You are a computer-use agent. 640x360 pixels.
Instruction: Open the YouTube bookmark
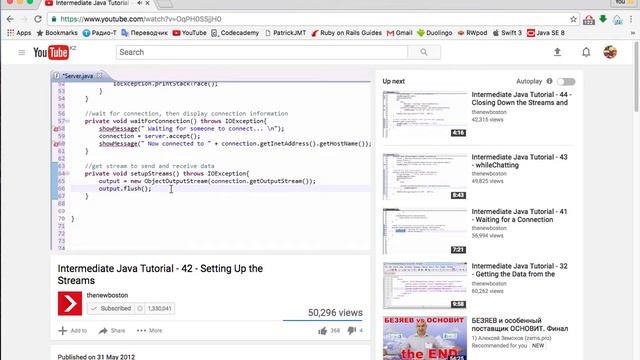point(190,33)
